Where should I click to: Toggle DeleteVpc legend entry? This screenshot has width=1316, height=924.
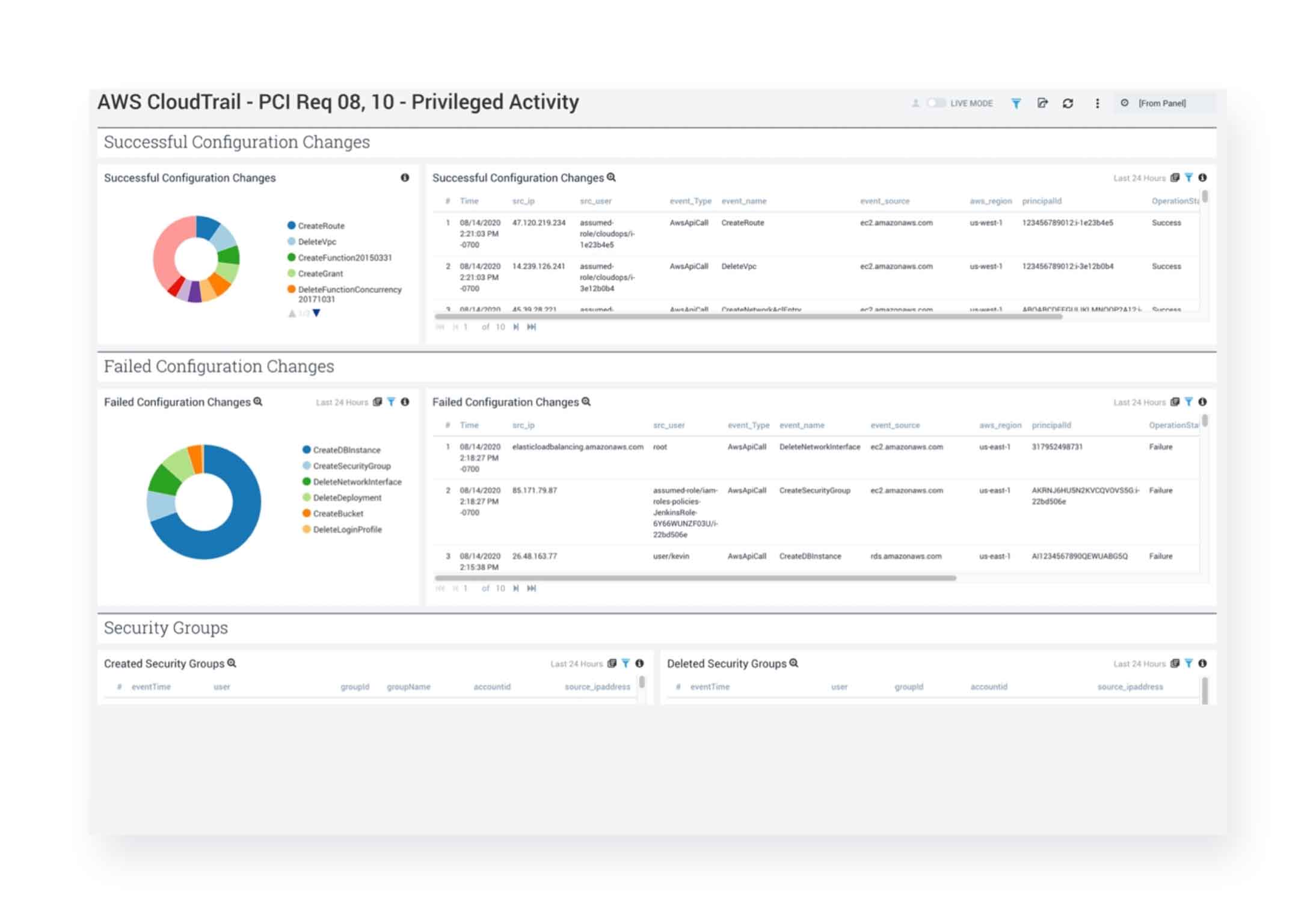(312, 242)
